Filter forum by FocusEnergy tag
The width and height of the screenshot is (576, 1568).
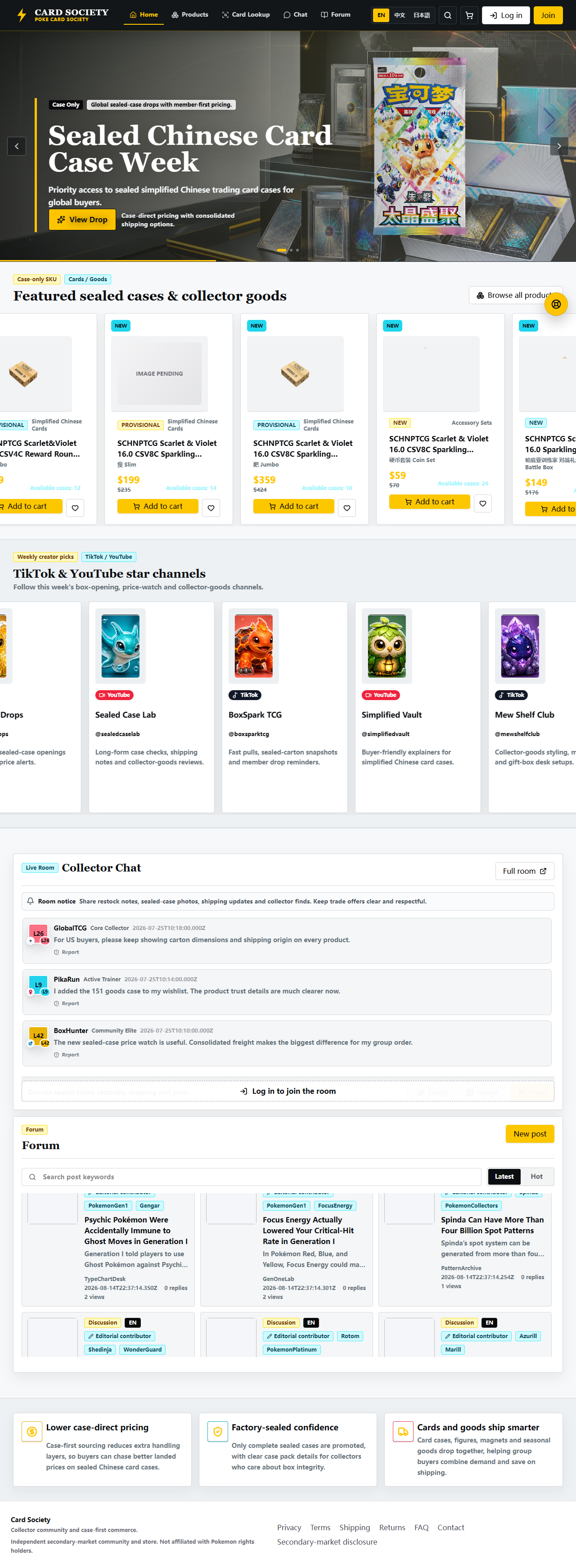pos(335,1206)
